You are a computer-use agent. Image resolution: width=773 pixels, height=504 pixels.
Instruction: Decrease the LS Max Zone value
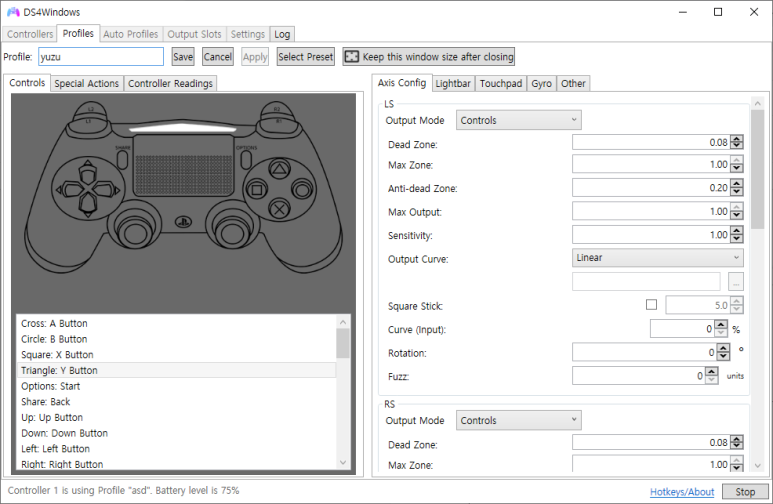[737, 169]
